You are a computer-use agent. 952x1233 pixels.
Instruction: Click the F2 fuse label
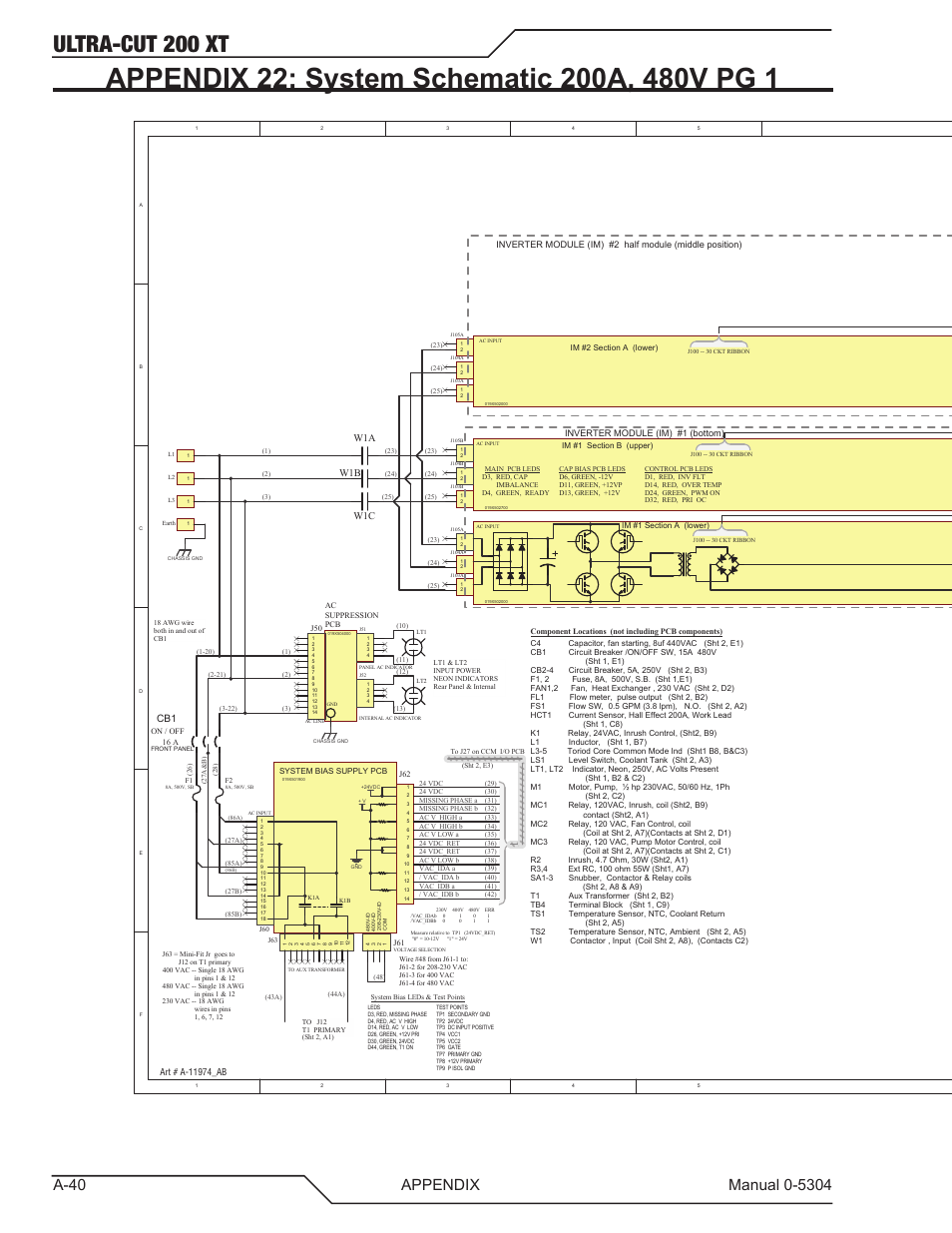(x=229, y=781)
